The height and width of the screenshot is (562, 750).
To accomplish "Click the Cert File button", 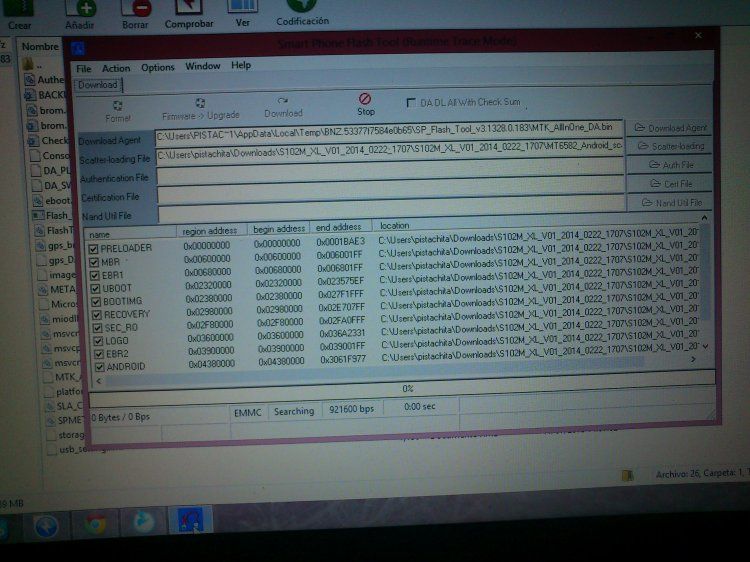I will point(670,184).
